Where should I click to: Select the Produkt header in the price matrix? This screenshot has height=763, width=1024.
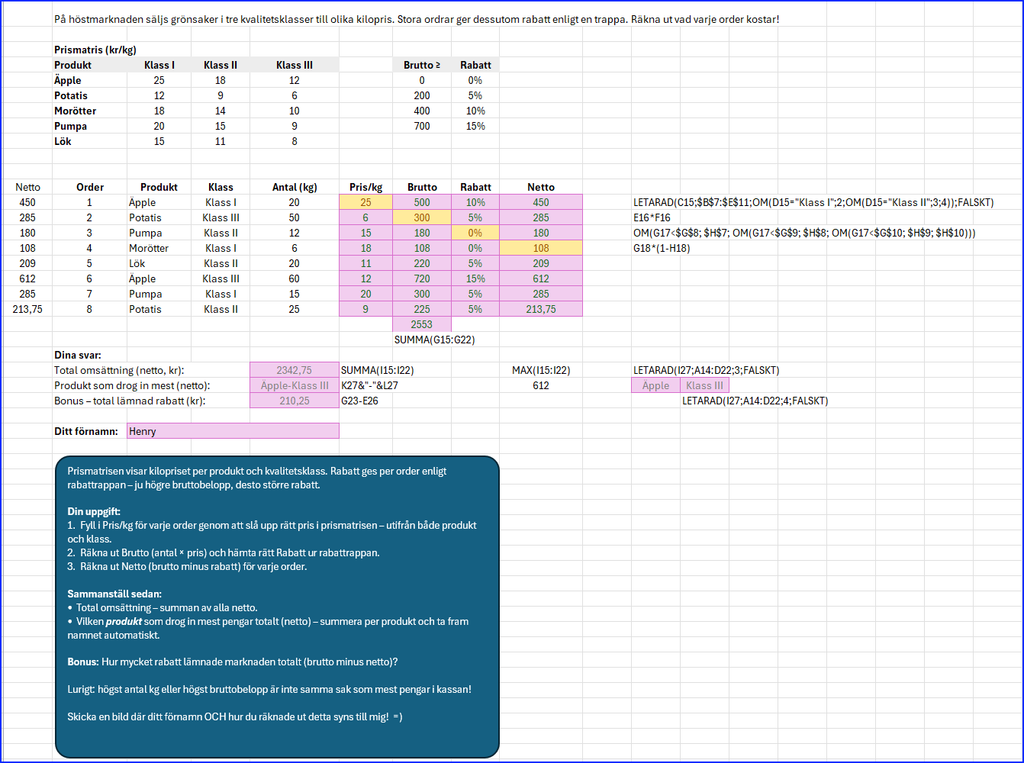pyautogui.click(x=72, y=65)
